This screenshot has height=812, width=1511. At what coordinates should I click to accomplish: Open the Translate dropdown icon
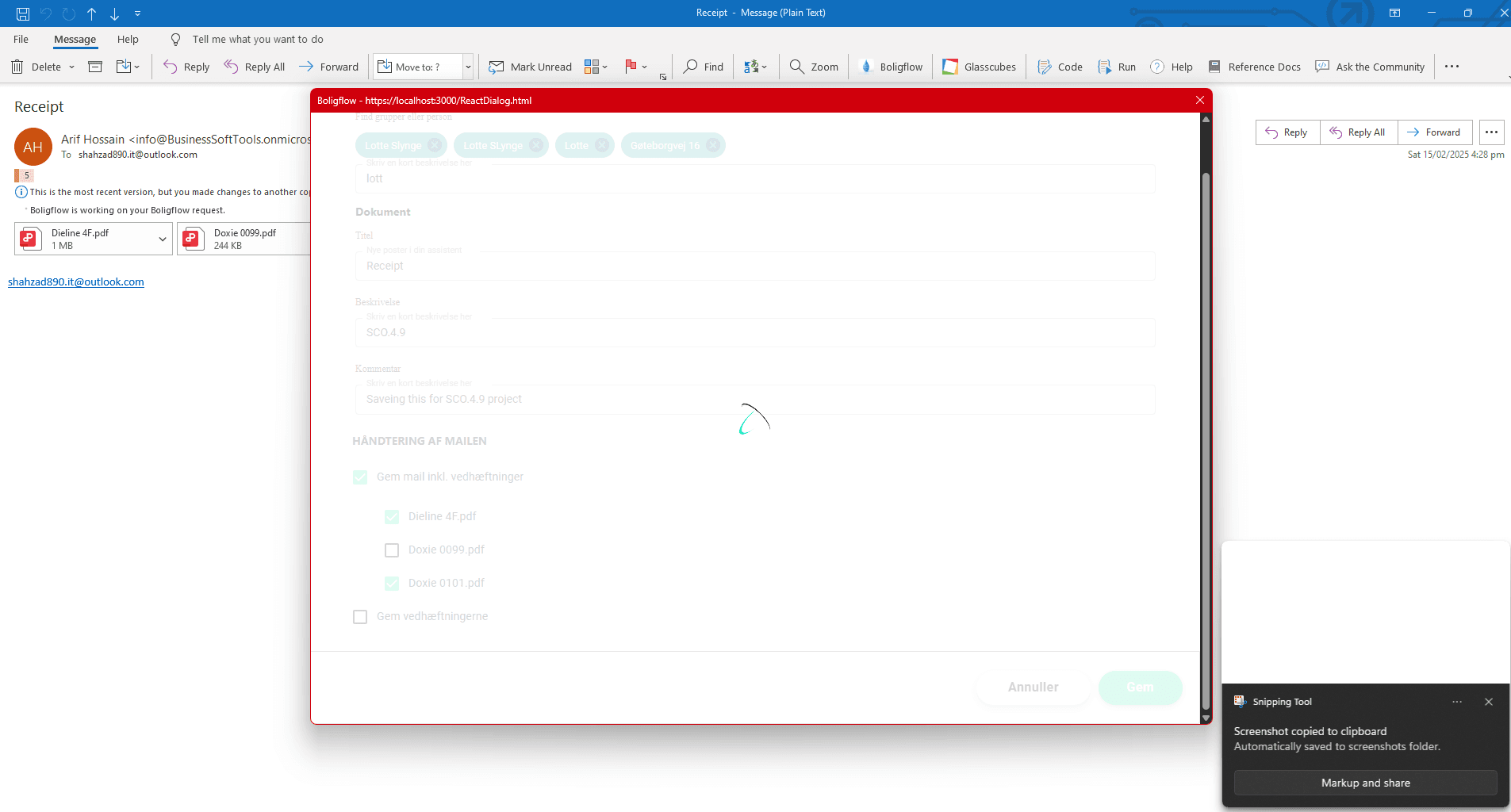click(755, 67)
